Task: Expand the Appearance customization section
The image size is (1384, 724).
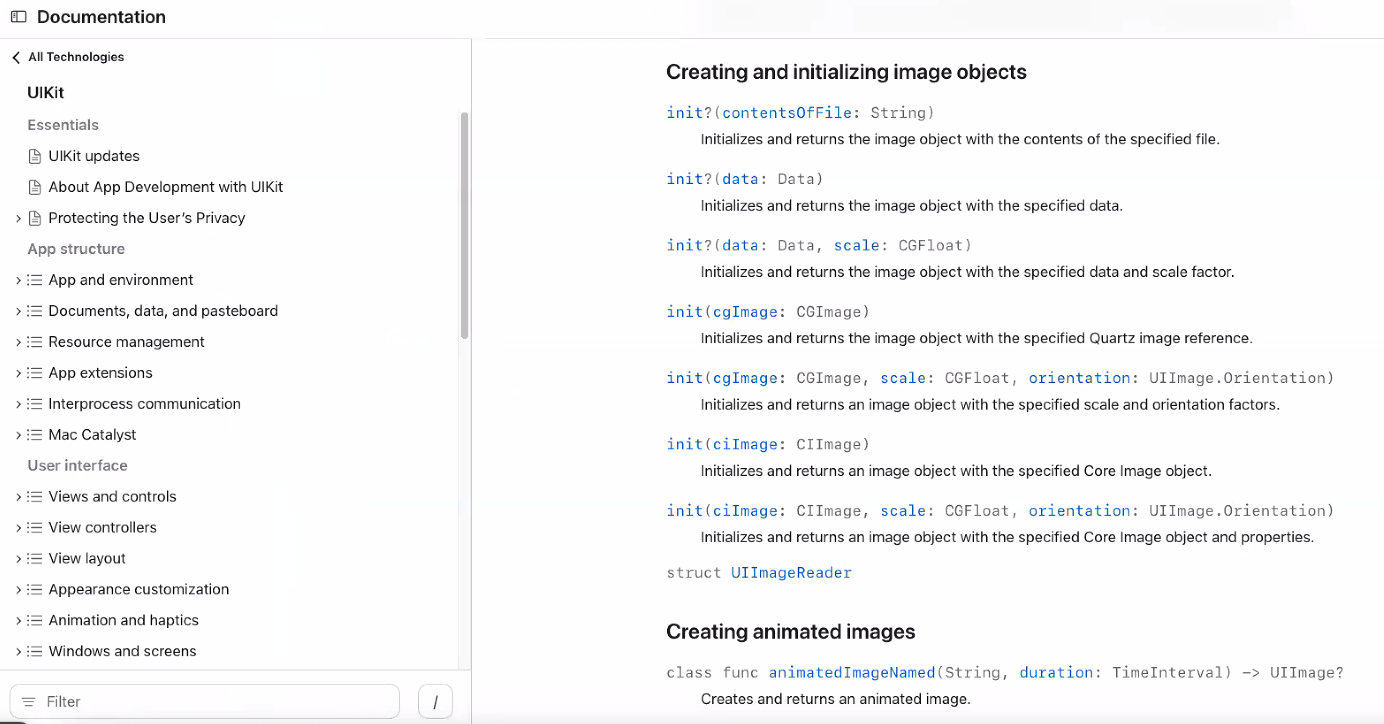Action: pos(18,590)
